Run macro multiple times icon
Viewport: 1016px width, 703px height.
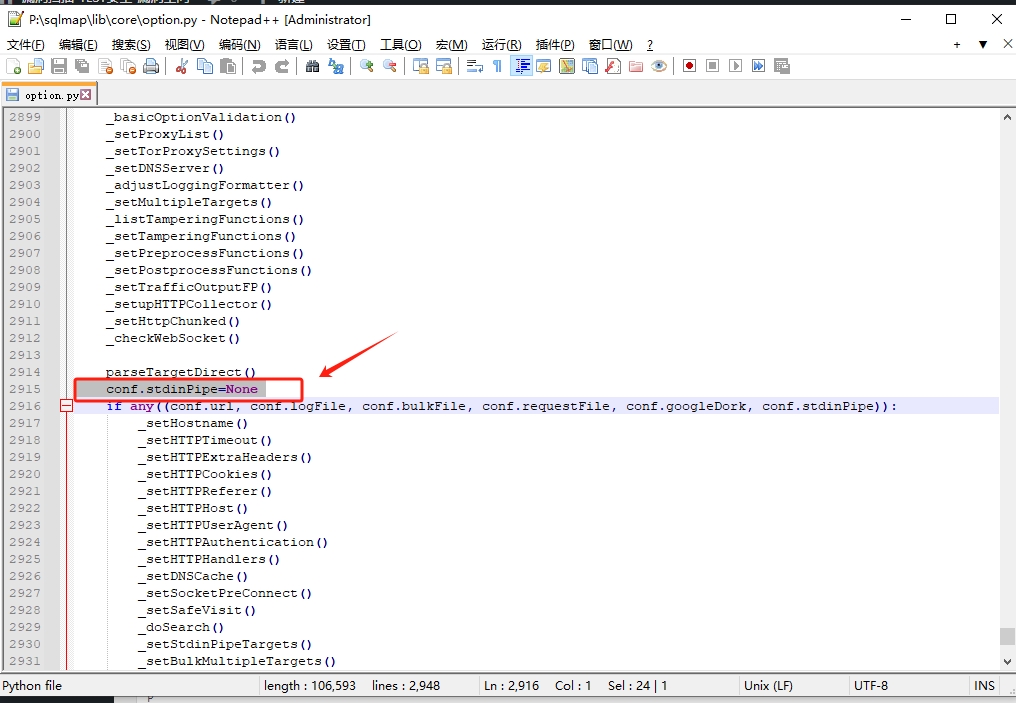click(758, 66)
